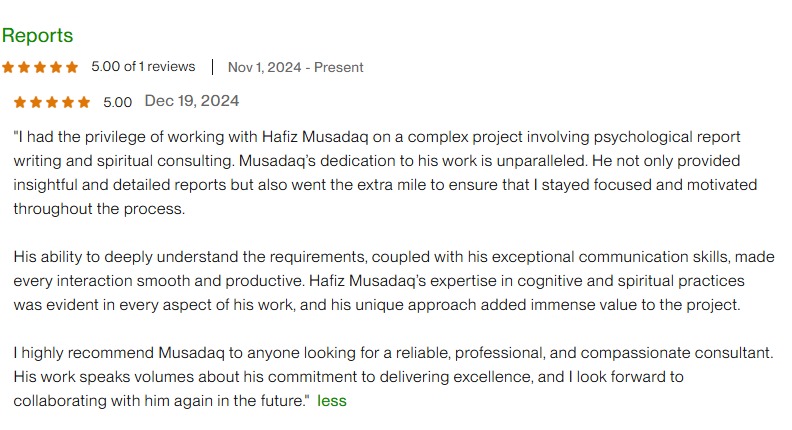Collapse the review with the less link
The height and width of the screenshot is (430, 792).
[332, 401]
